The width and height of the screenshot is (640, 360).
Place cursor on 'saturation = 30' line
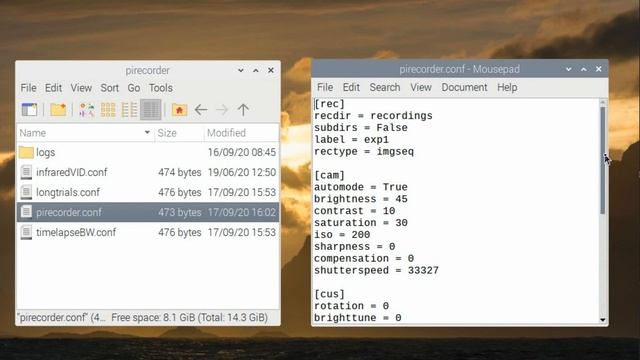360,222
